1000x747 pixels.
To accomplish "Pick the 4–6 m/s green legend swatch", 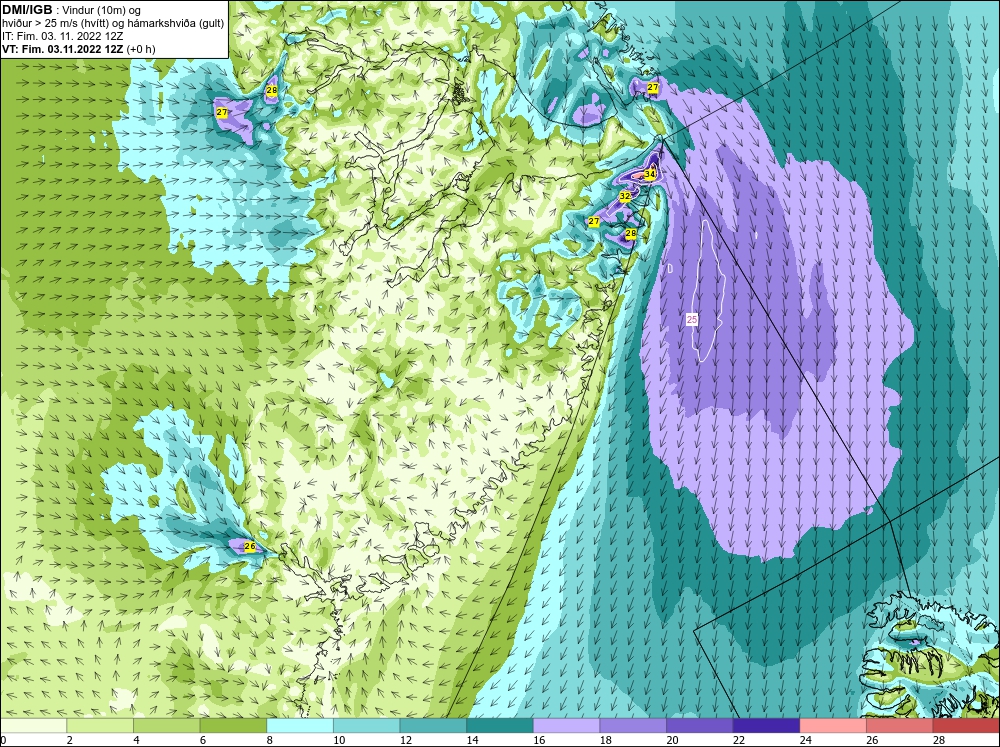I will click(166, 726).
